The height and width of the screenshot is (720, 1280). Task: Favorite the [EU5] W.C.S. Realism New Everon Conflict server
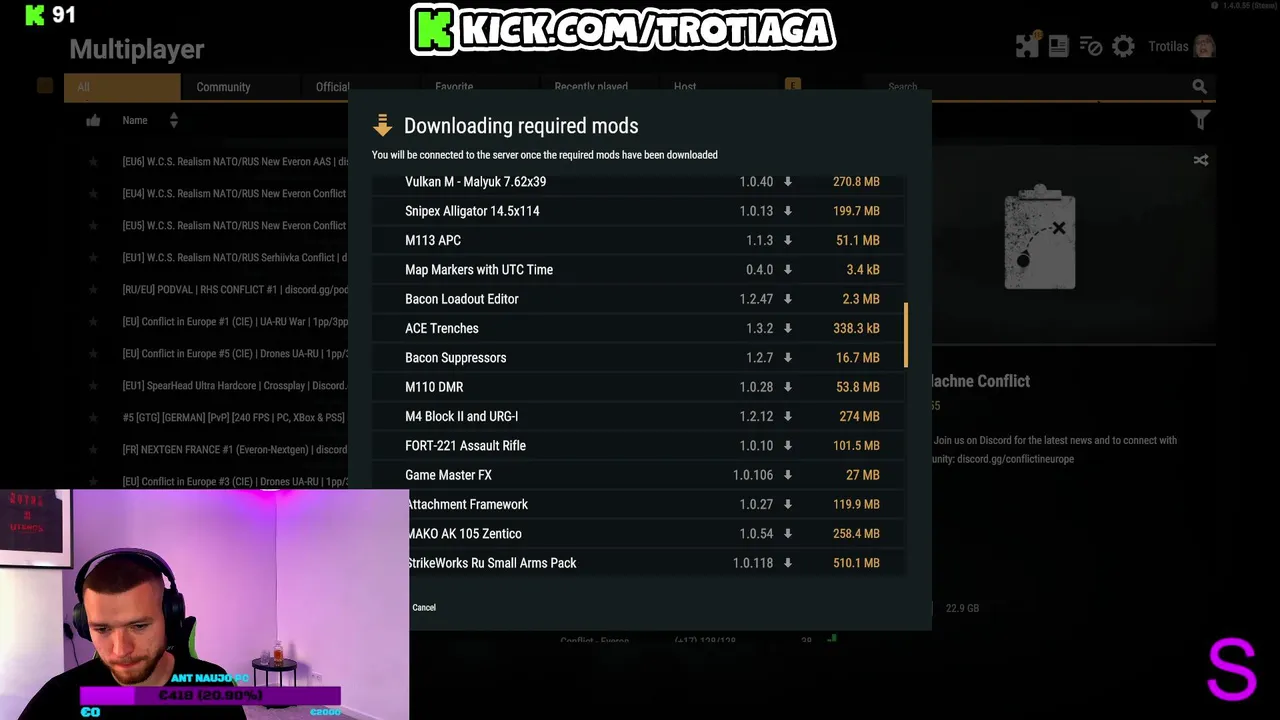(93, 226)
